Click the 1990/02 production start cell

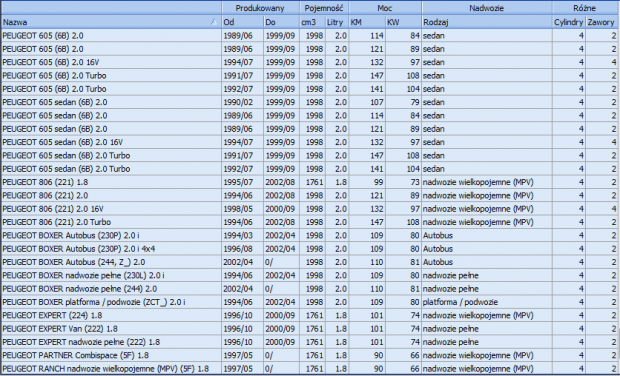242,102
